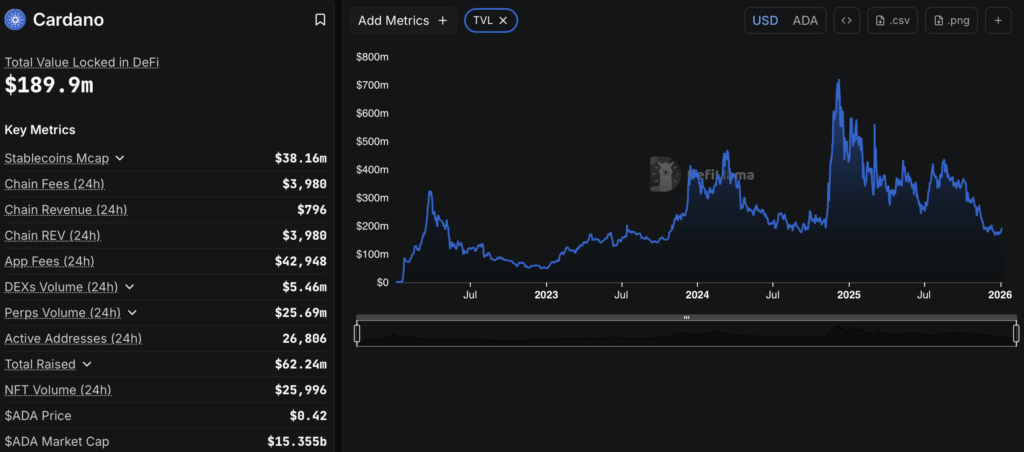Click the right handle of range slider
The image size is (1024, 452).
[1016, 334]
